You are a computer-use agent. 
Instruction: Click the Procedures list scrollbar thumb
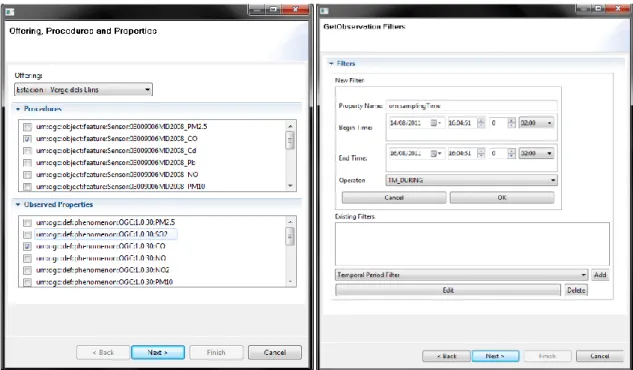290,141
